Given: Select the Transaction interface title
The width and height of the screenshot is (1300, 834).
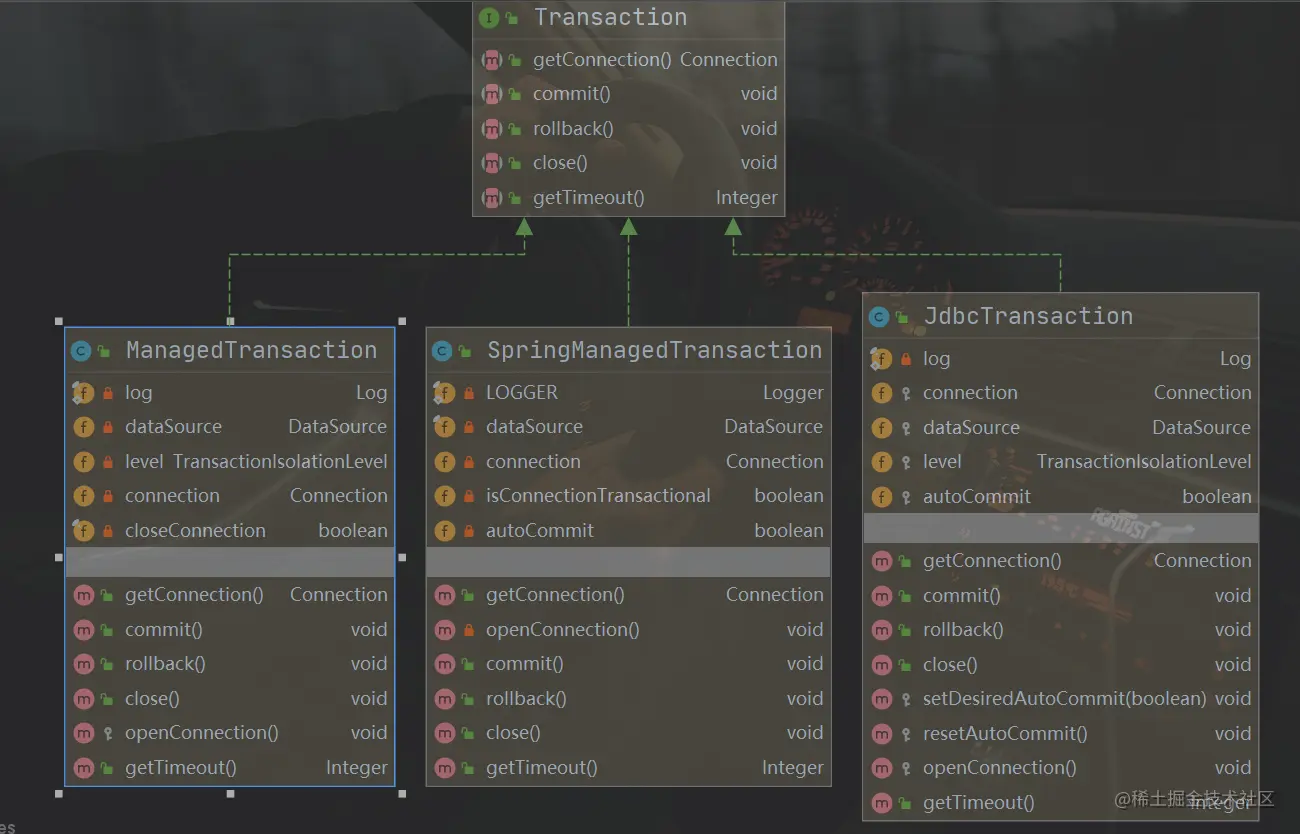Looking at the screenshot, I should click(x=610, y=17).
